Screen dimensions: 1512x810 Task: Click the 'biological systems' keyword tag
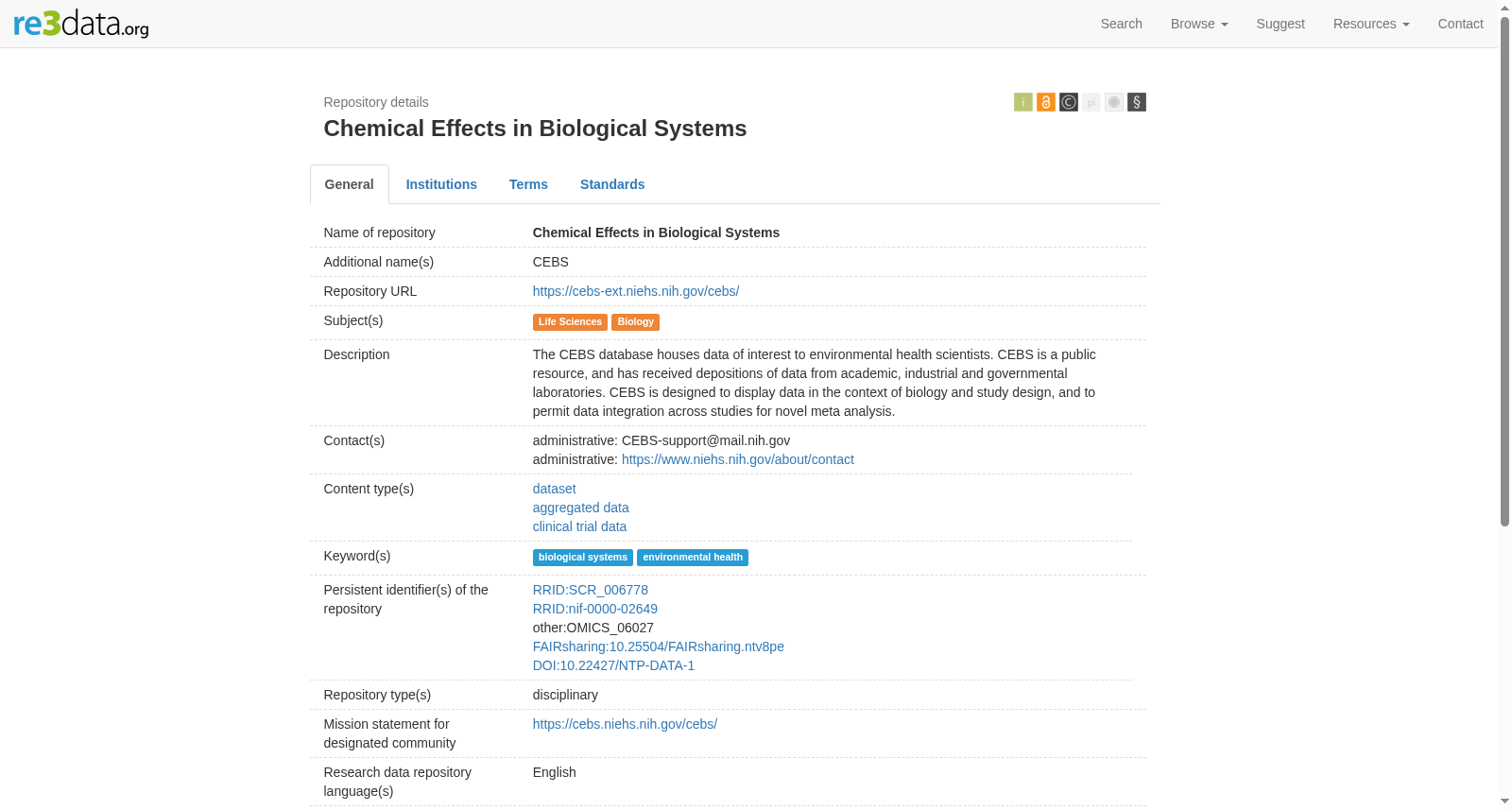pyautogui.click(x=582, y=558)
